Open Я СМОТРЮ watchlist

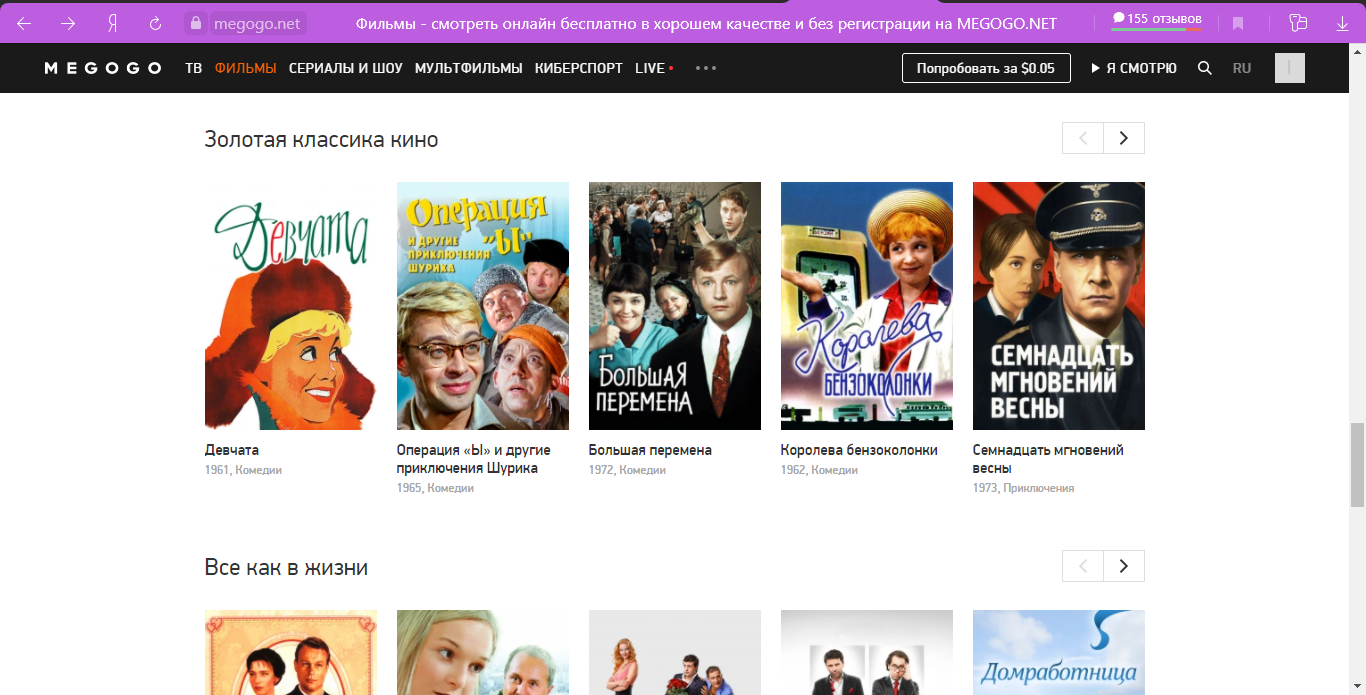pos(1134,68)
